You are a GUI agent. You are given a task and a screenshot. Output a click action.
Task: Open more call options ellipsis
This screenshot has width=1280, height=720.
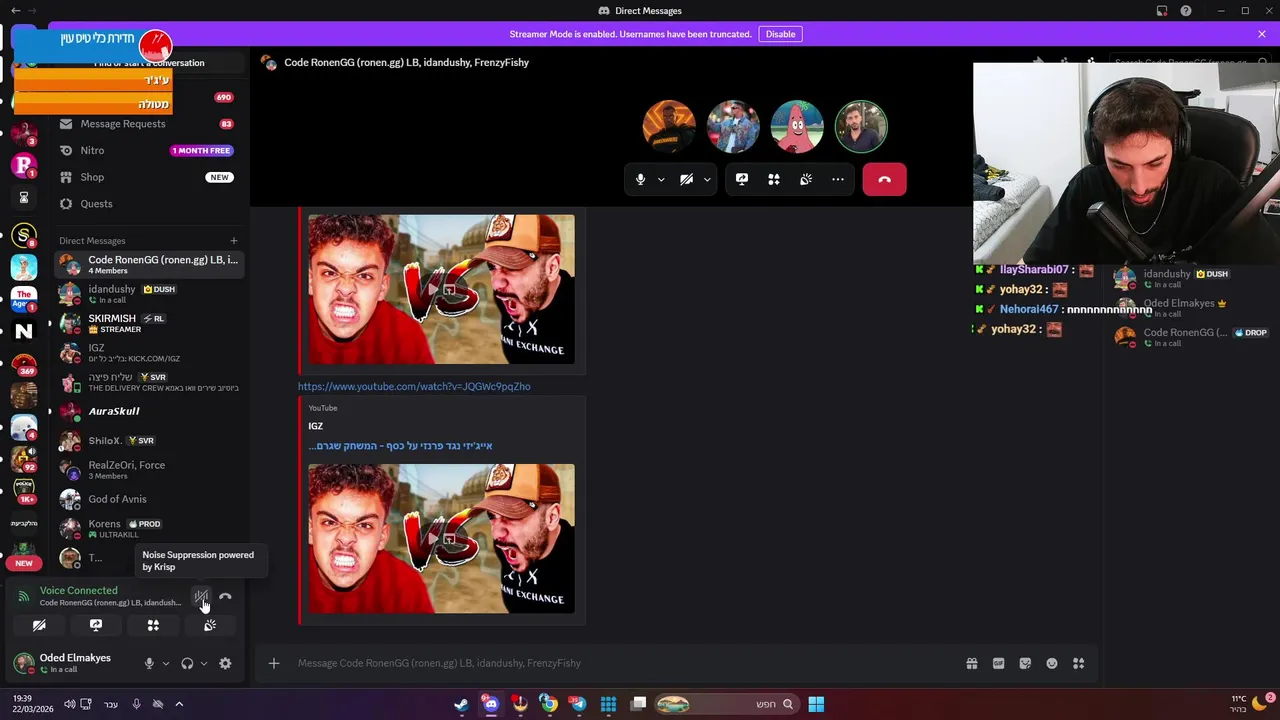point(838,179)
